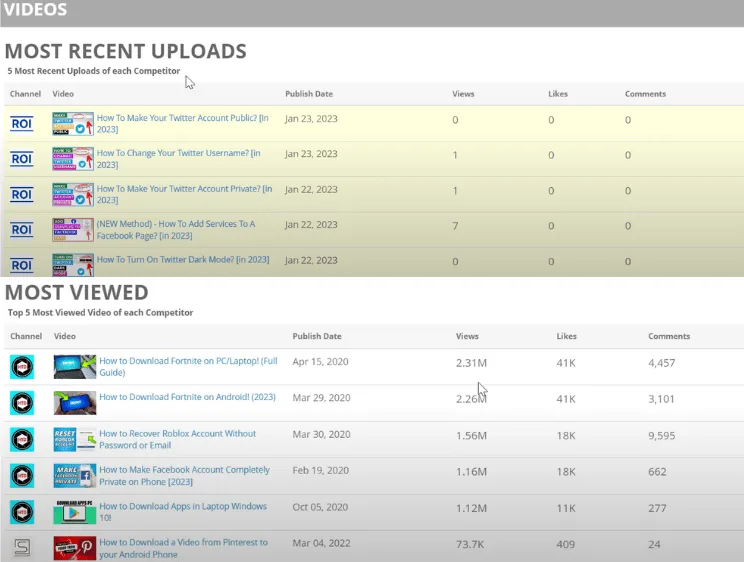Image resolution: width=744 pixels, height=562 pixels.
Task: Open thumbnail of Twitter Dark Mode video
Action: (73, 265)
